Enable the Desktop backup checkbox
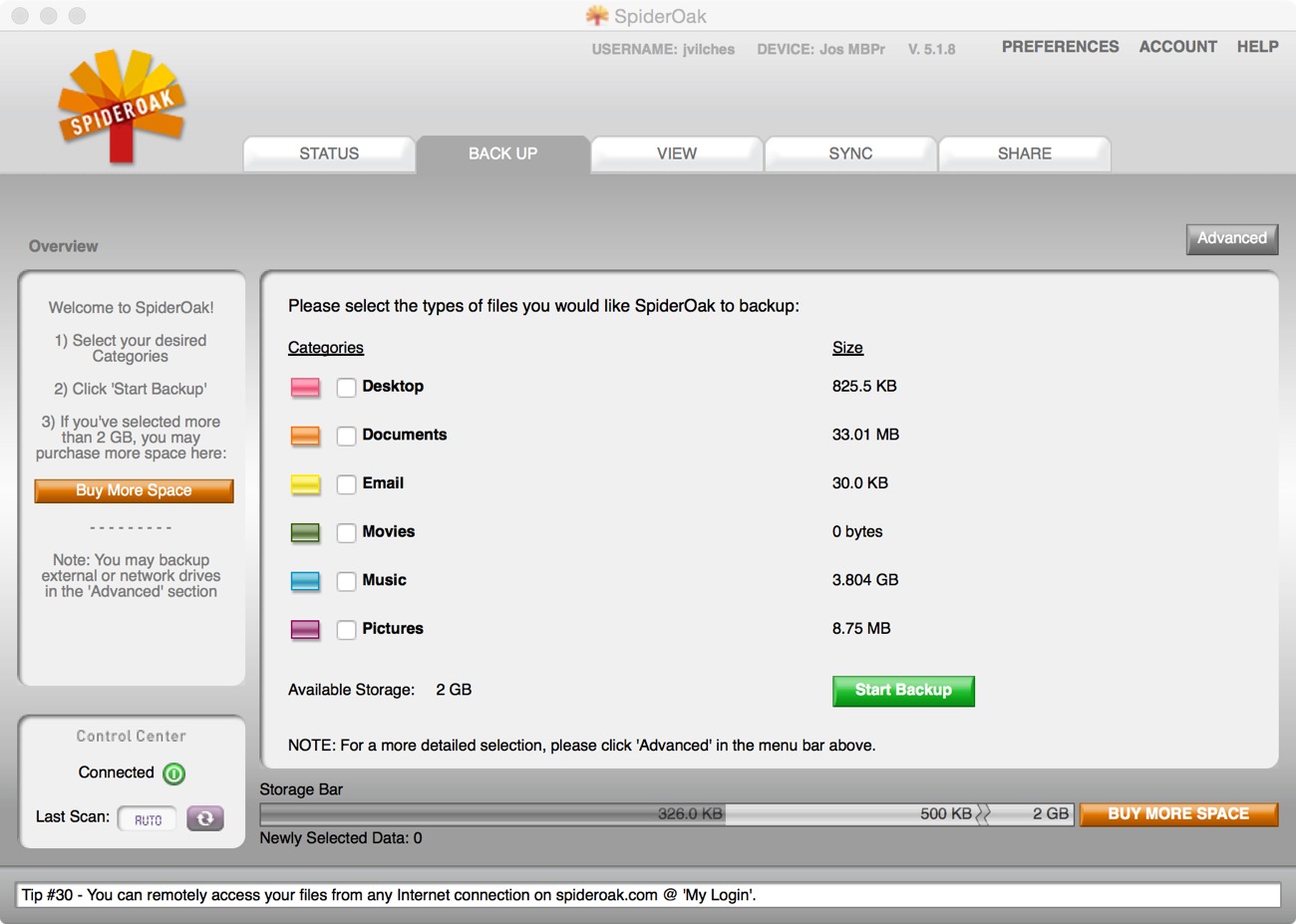 346,388
